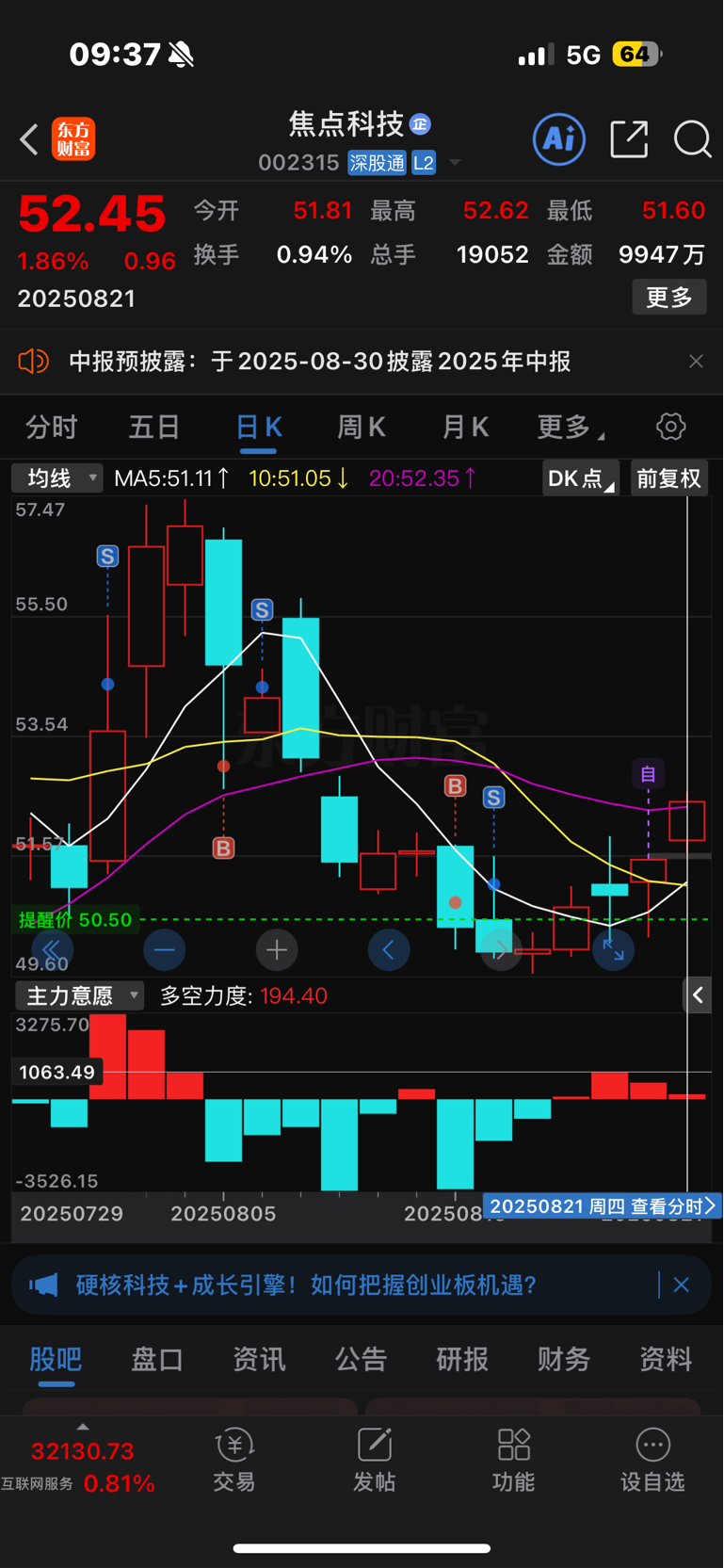Viewport: 724px width, 1568px height.
Task: Switch to 月K tab
Action: click(465, 428)
